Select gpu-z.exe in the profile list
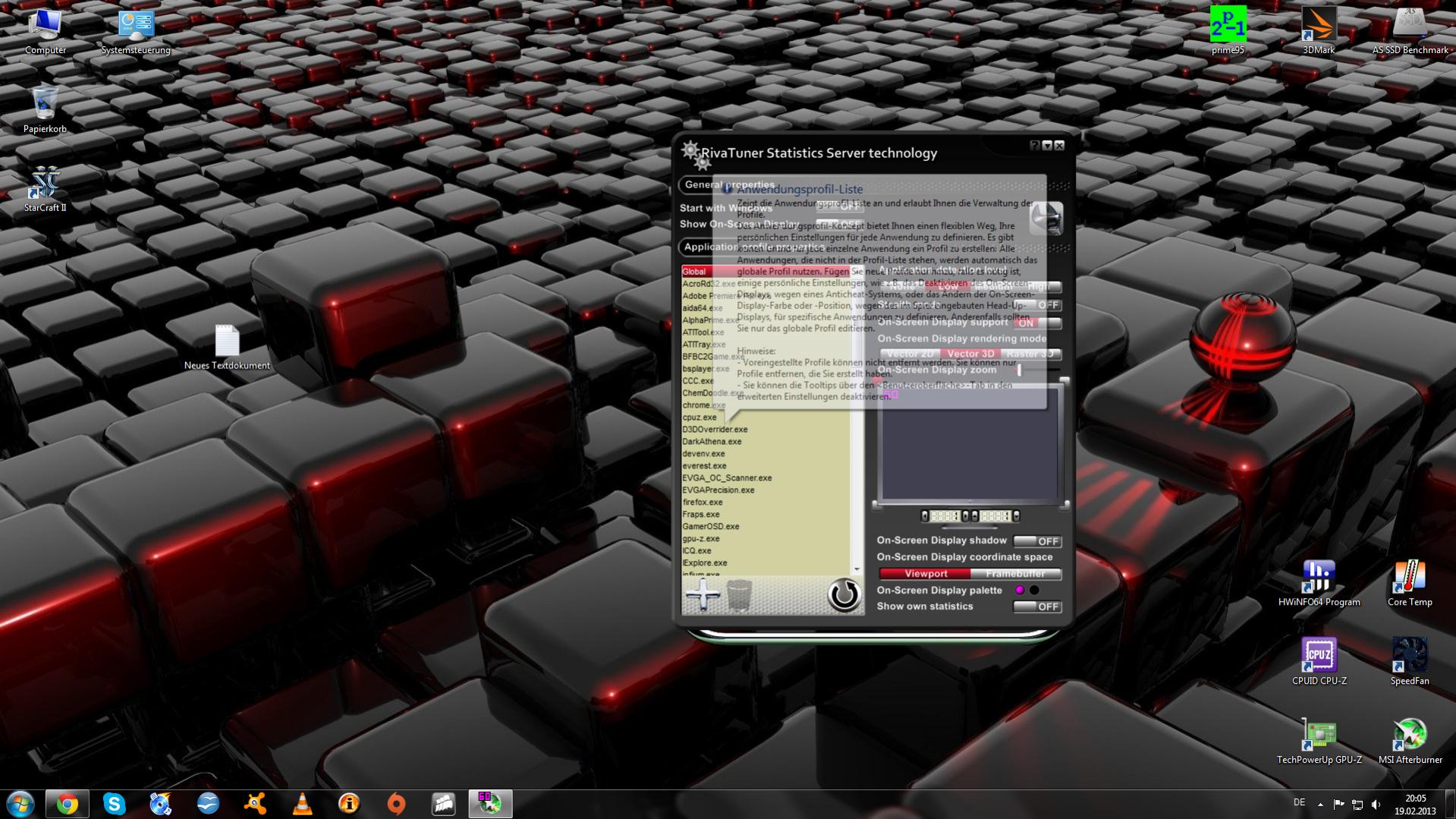The width and height of the screenshot is (1456, 819). coord(766,539)
